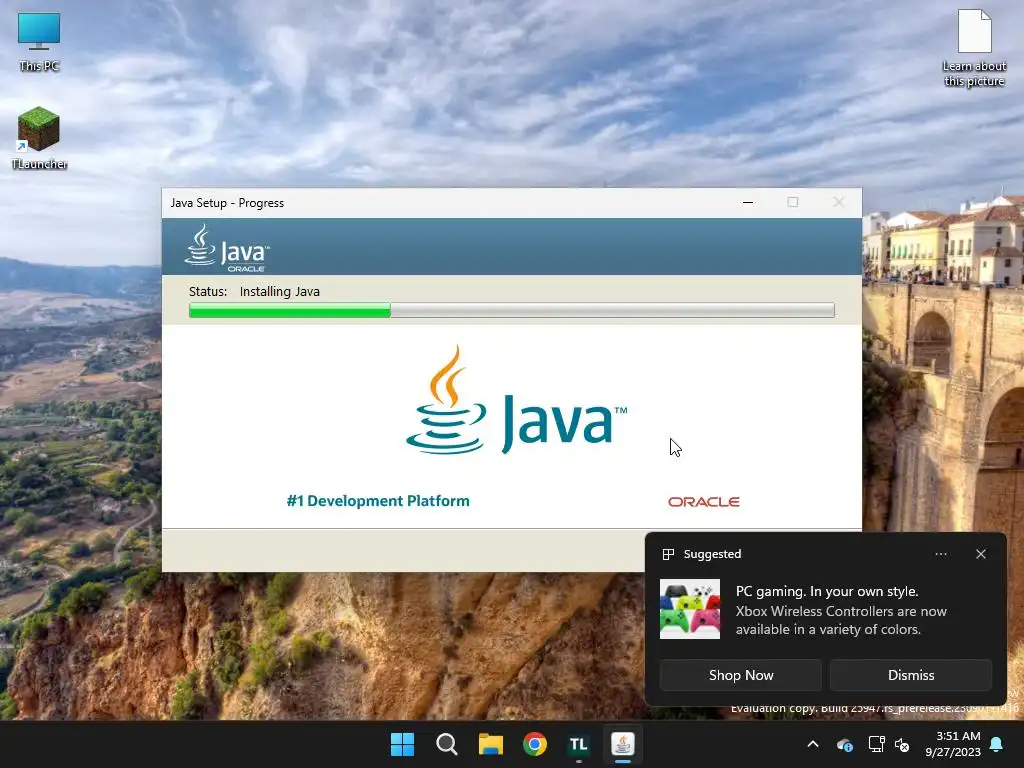Click the Java logo in the setup header
The image size is (1024, 768).
click(x=227, y=248)
